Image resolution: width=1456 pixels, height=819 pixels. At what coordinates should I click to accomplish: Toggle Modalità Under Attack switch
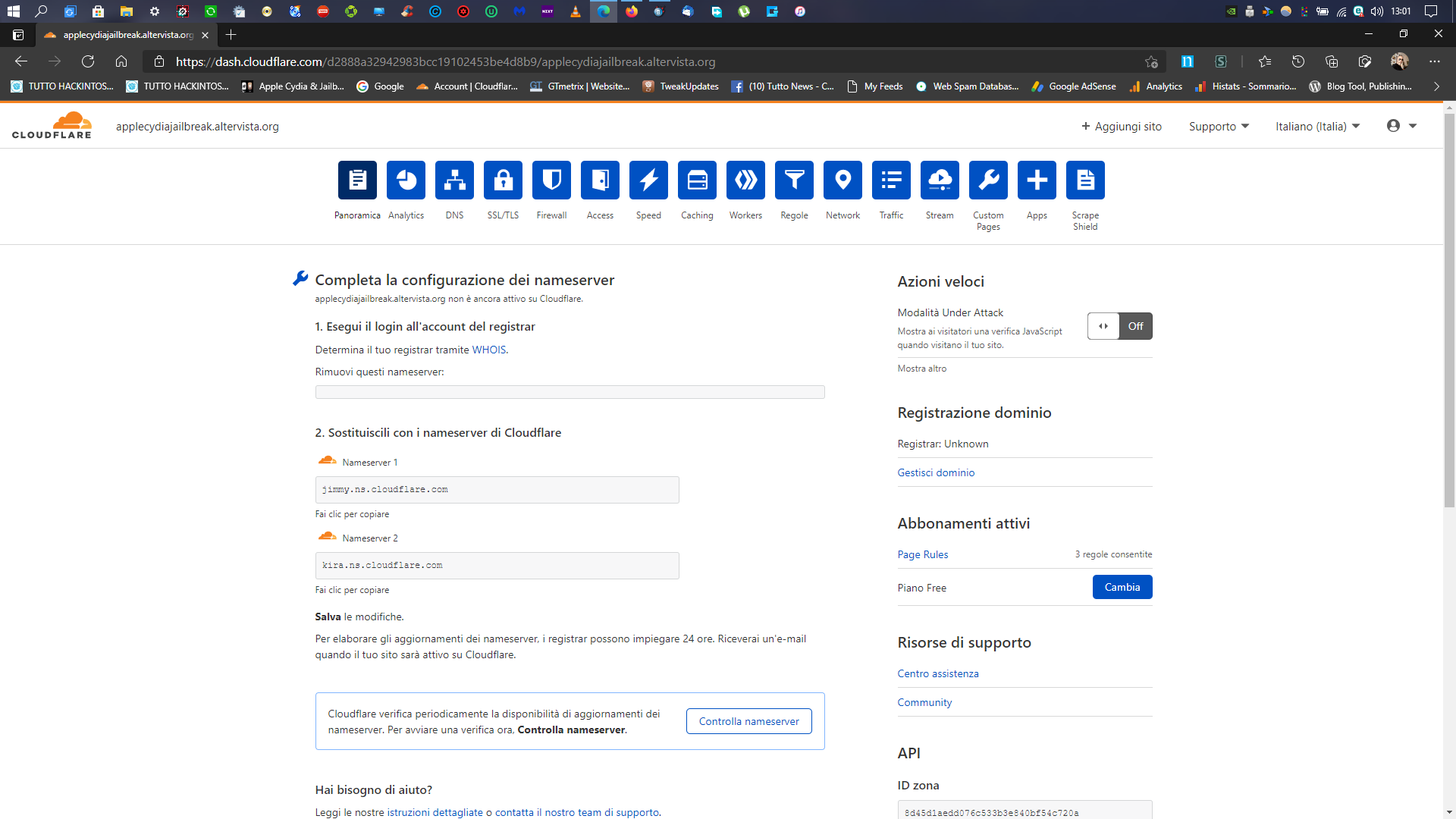1119,326
